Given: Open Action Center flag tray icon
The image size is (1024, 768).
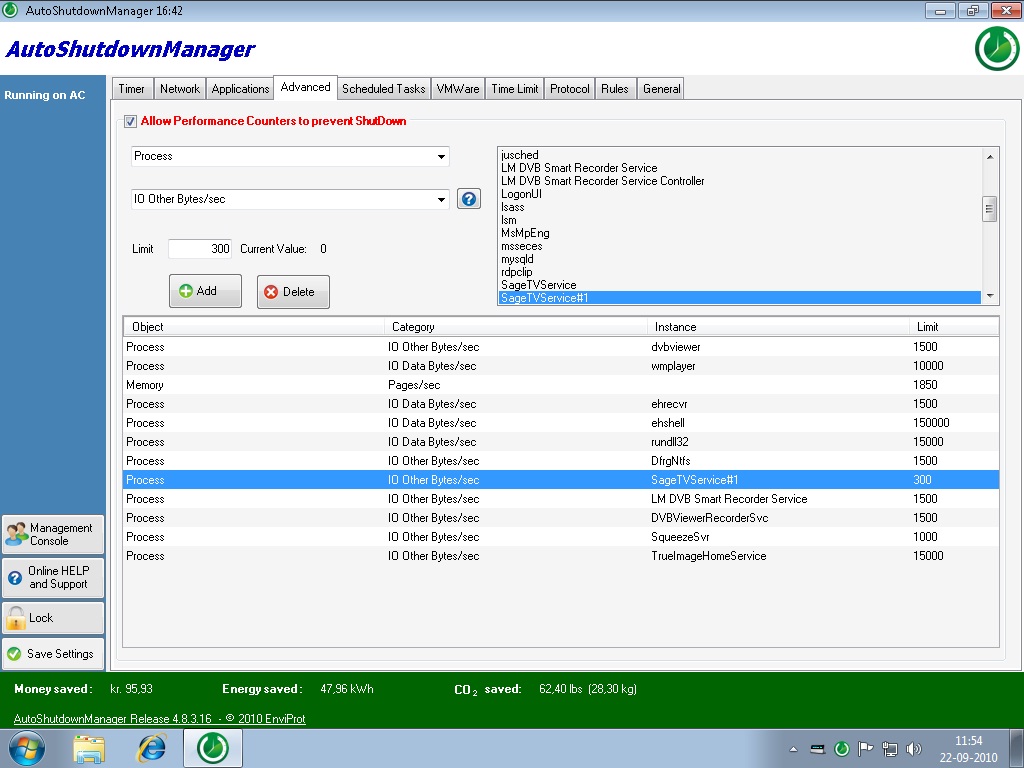Looking at the screenshot, I should pyautogui.click(x=865, y=748).
